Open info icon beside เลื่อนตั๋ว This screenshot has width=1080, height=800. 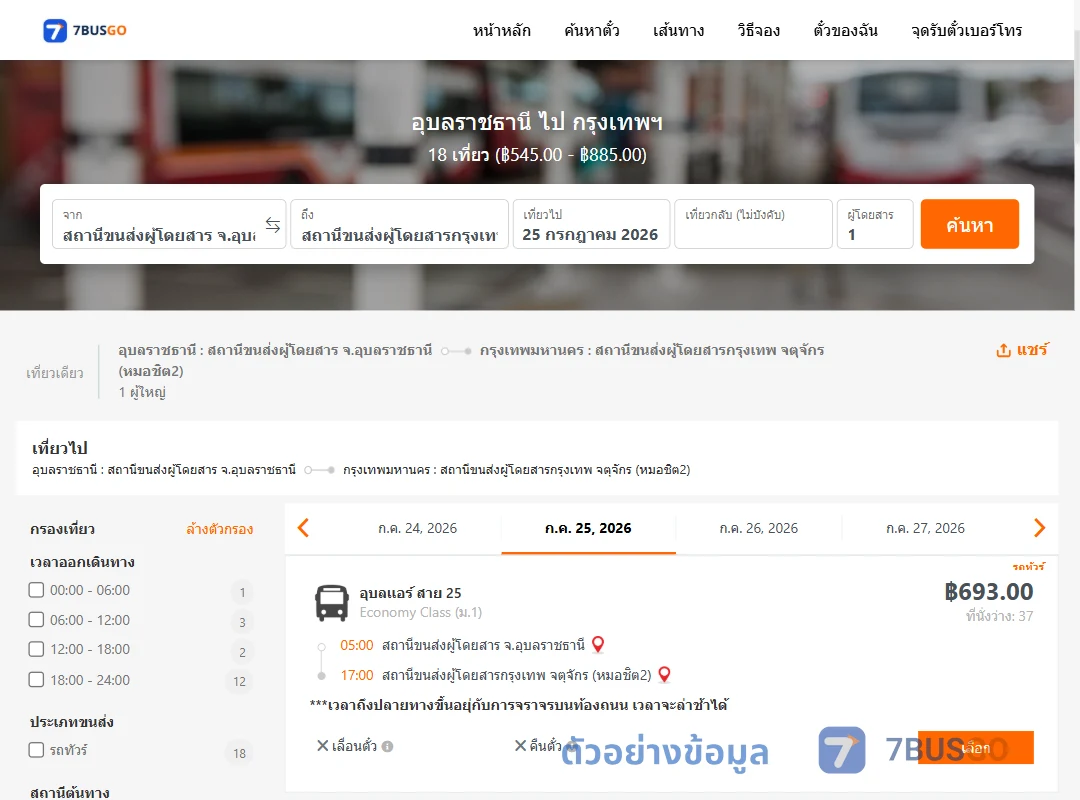click(387, 746)
